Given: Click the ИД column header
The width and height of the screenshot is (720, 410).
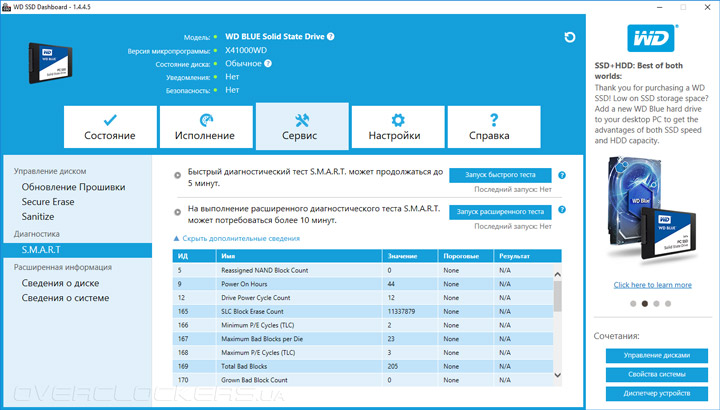Looking at the screenshot, I should [194, 256].
